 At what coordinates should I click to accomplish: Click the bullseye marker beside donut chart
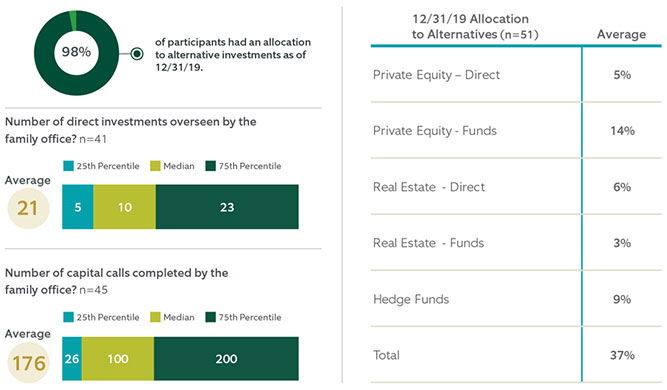(x=137, y=54)
